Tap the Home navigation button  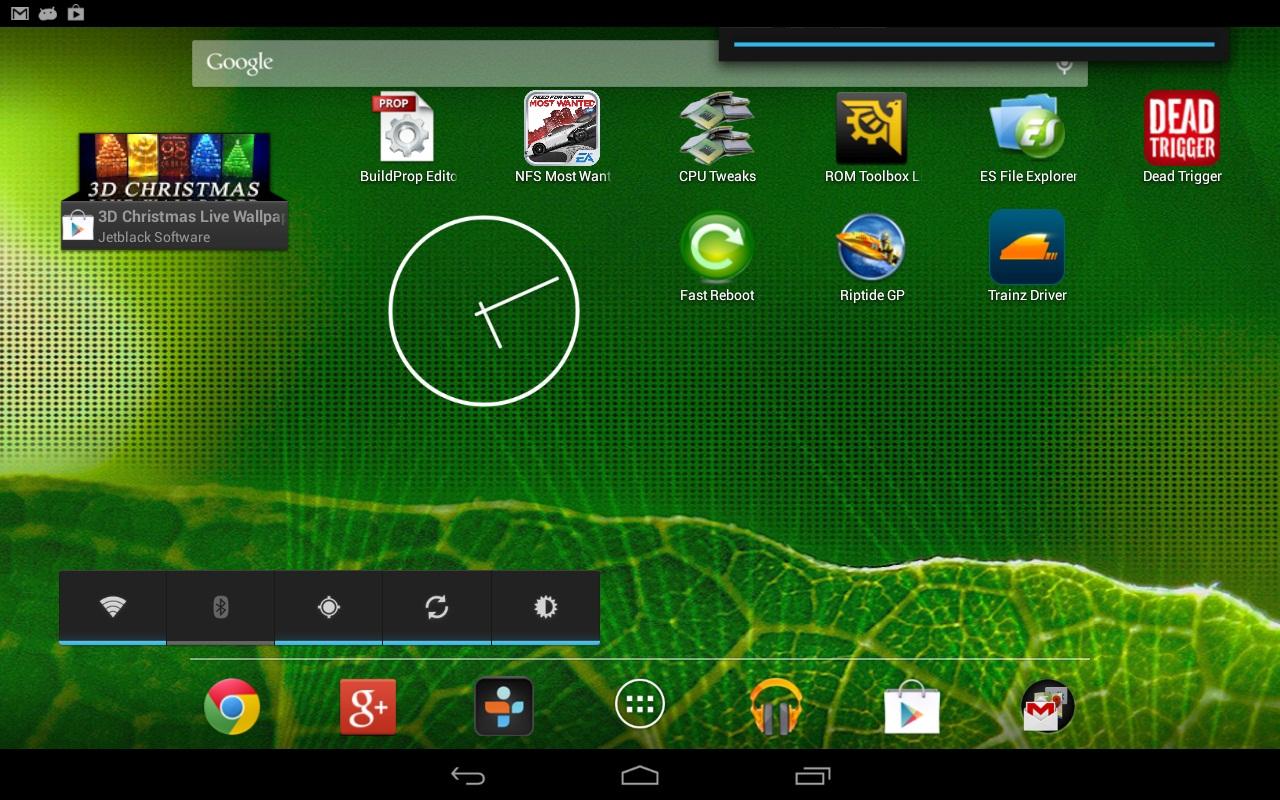click(x=640, y=775)
